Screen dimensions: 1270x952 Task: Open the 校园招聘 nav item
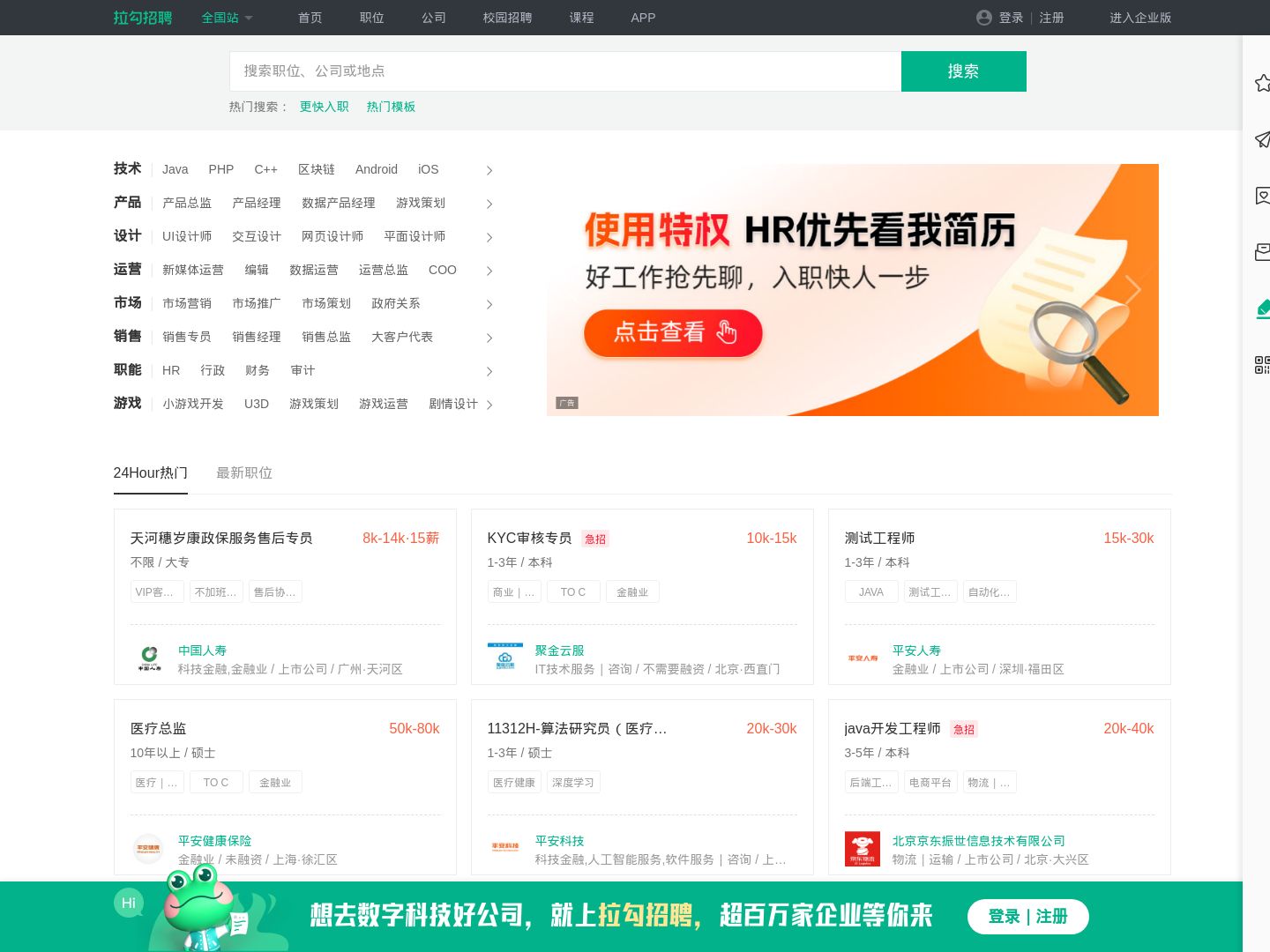(508, 18)
